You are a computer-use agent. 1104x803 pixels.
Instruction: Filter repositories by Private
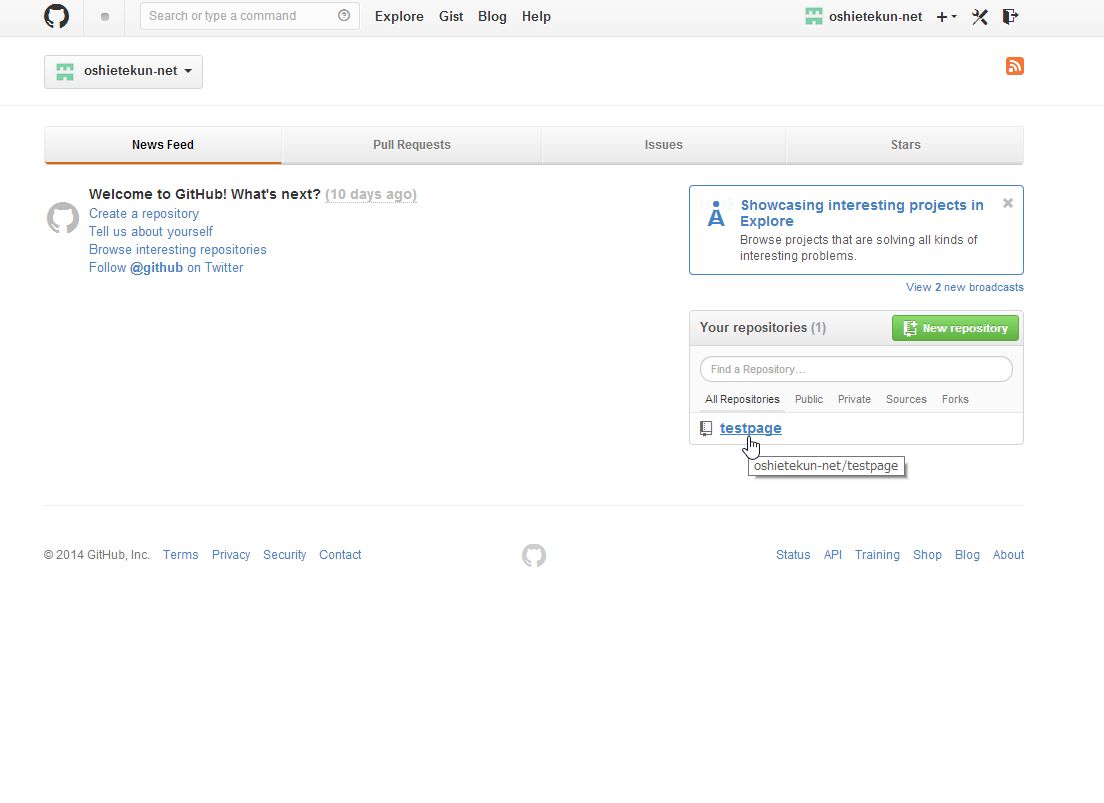click(854, 399)
